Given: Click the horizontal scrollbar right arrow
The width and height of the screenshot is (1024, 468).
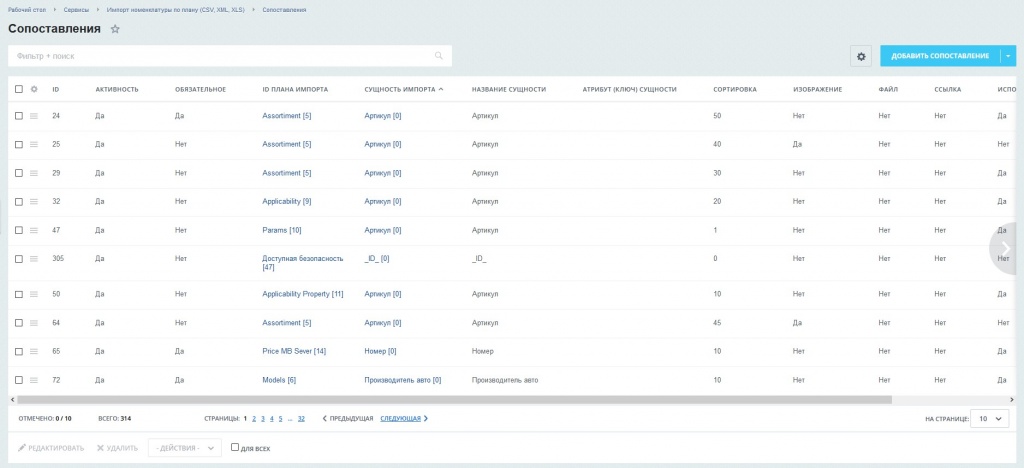Looking at the screenshot, I should [1012, 399].
